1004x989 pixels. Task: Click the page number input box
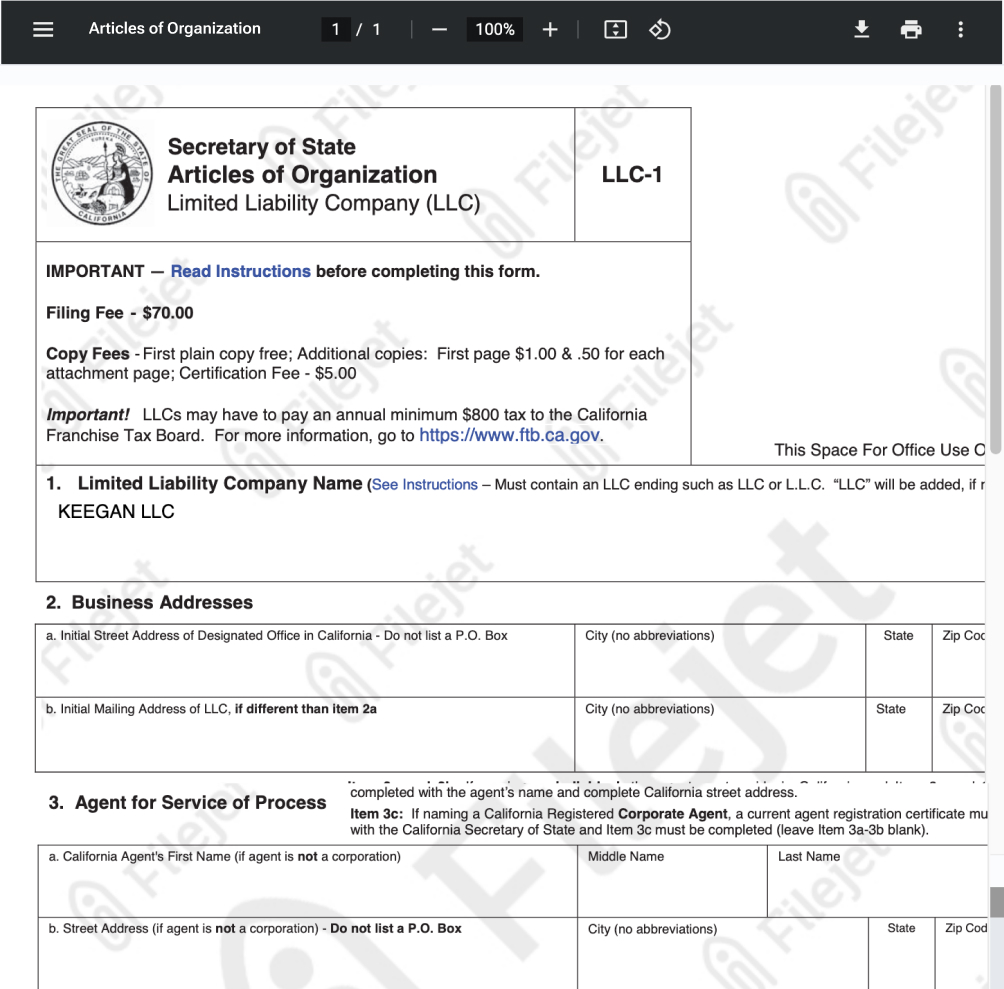click(x=335, y=29)
